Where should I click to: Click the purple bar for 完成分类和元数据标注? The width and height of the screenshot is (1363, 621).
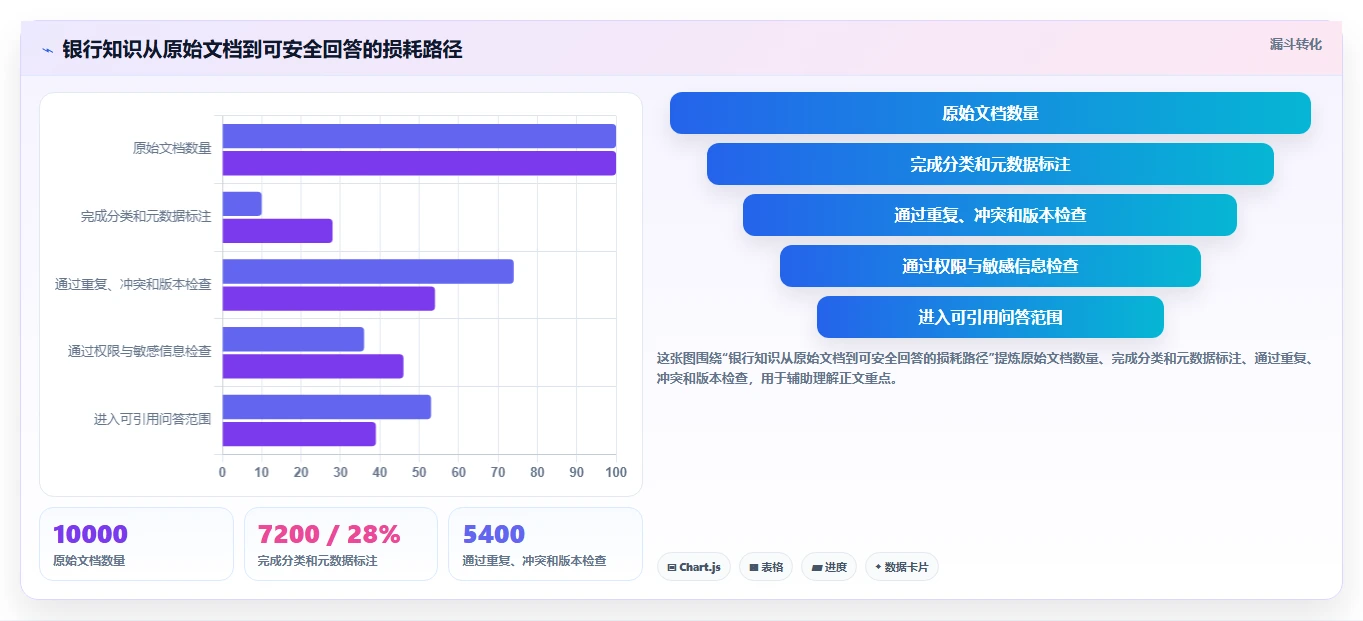pos(277,231)
